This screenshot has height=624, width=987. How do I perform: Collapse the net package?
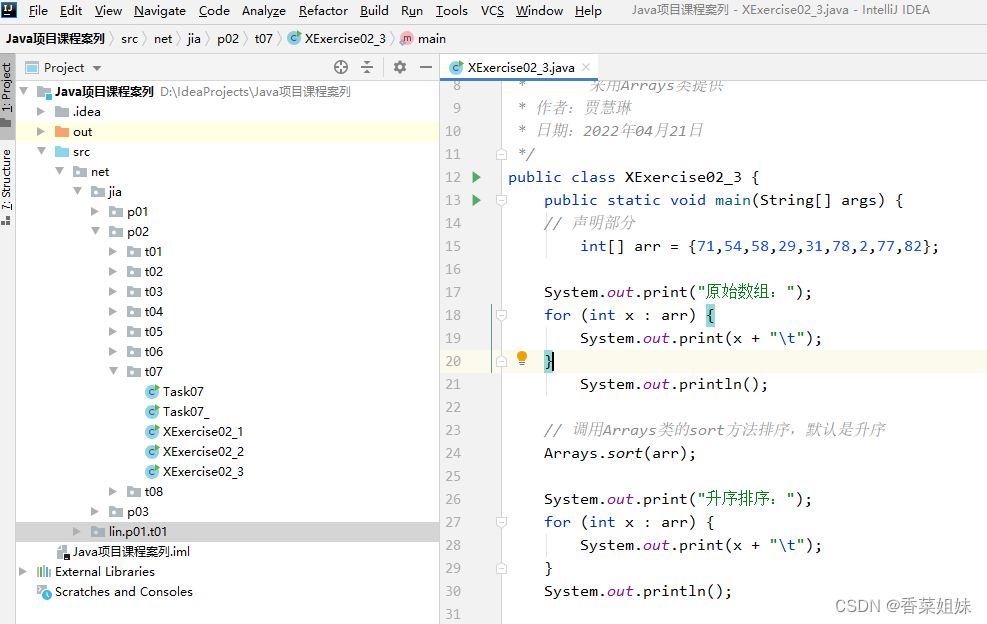tap(60, 171)
